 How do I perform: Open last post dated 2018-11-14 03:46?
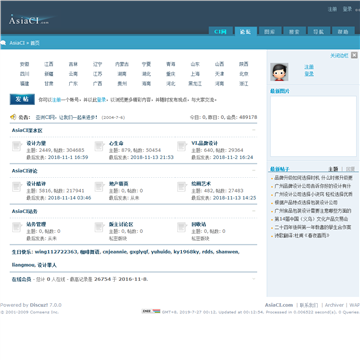tap(69, 198)
